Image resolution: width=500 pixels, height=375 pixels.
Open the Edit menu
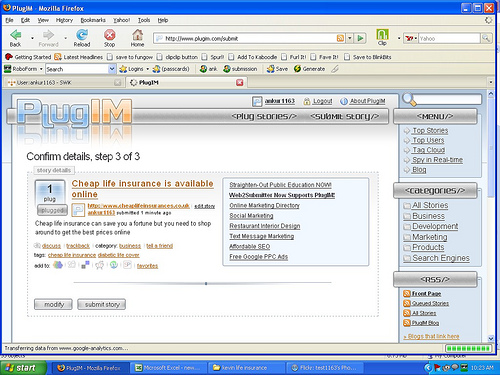(25, 20)
